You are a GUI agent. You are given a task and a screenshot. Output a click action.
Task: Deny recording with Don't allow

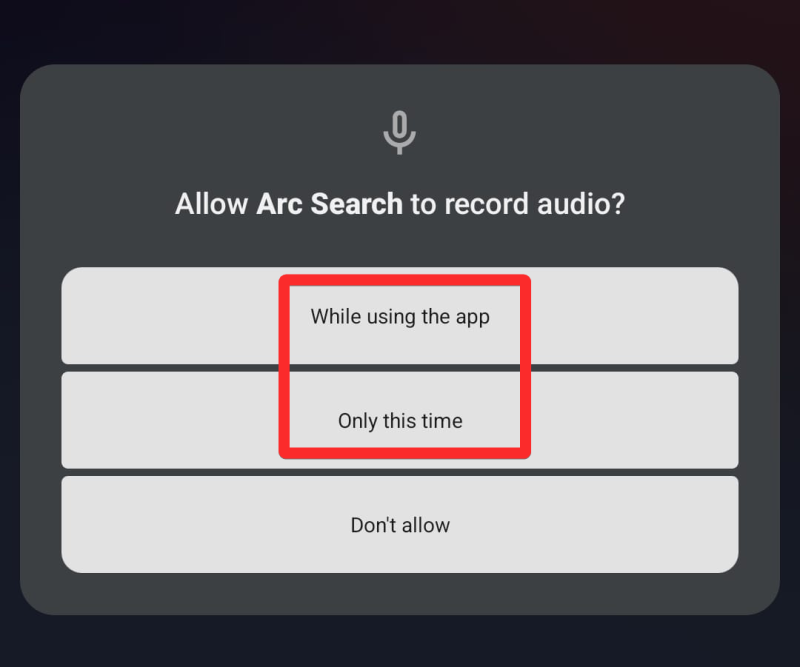click(399, 525)
